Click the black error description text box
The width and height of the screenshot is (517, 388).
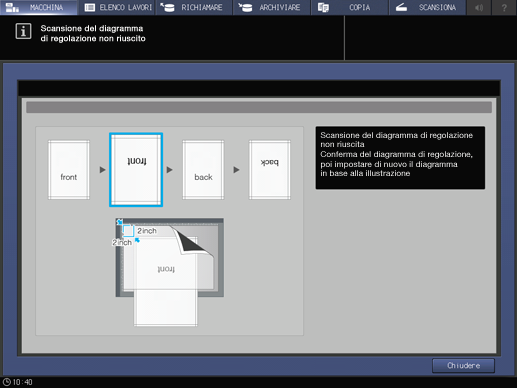click(x=400, y=158)
